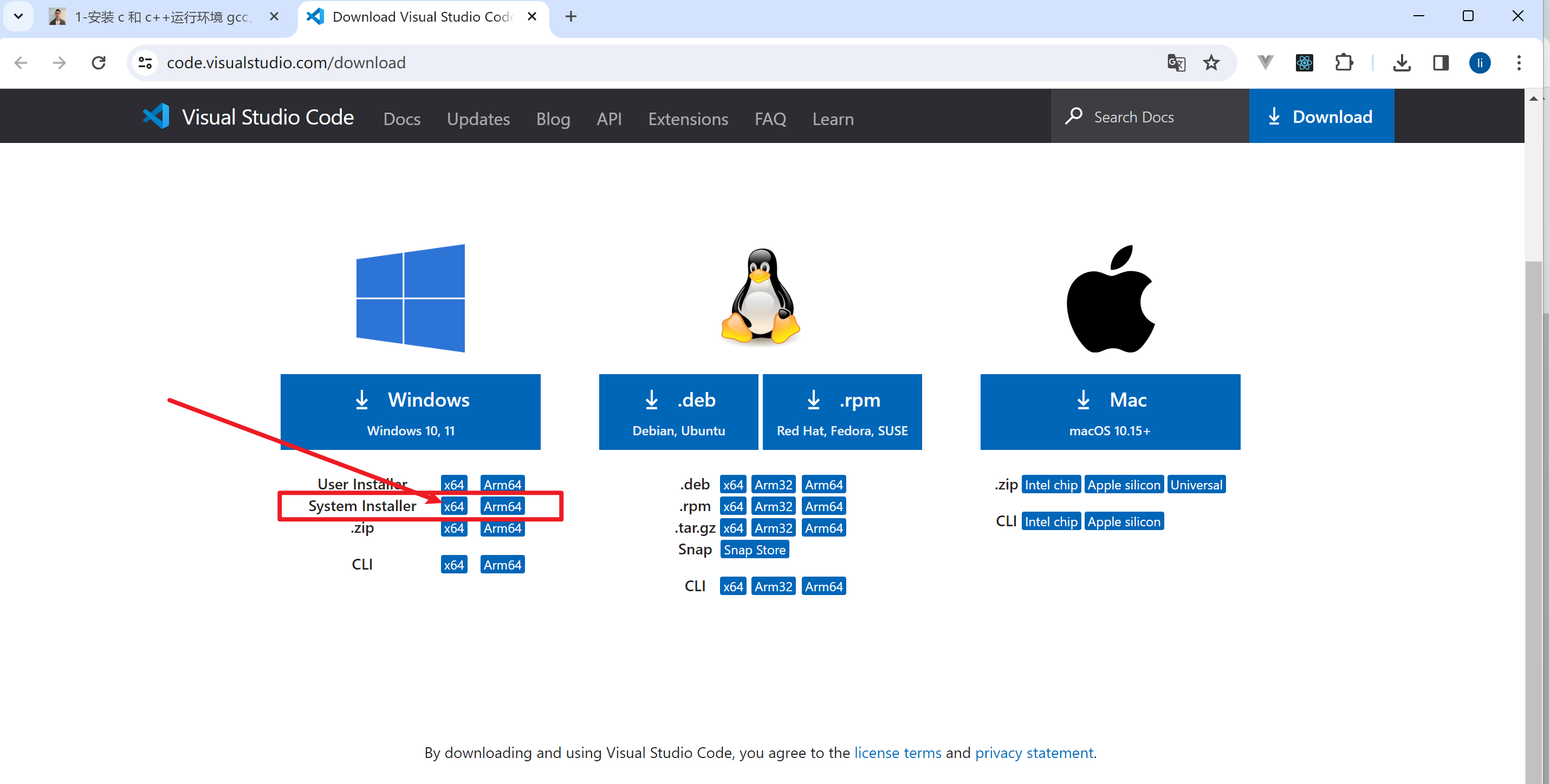This screenshot has height=784, width=1550.
Task: Open the Updates menu item
Action: [478, 119]
